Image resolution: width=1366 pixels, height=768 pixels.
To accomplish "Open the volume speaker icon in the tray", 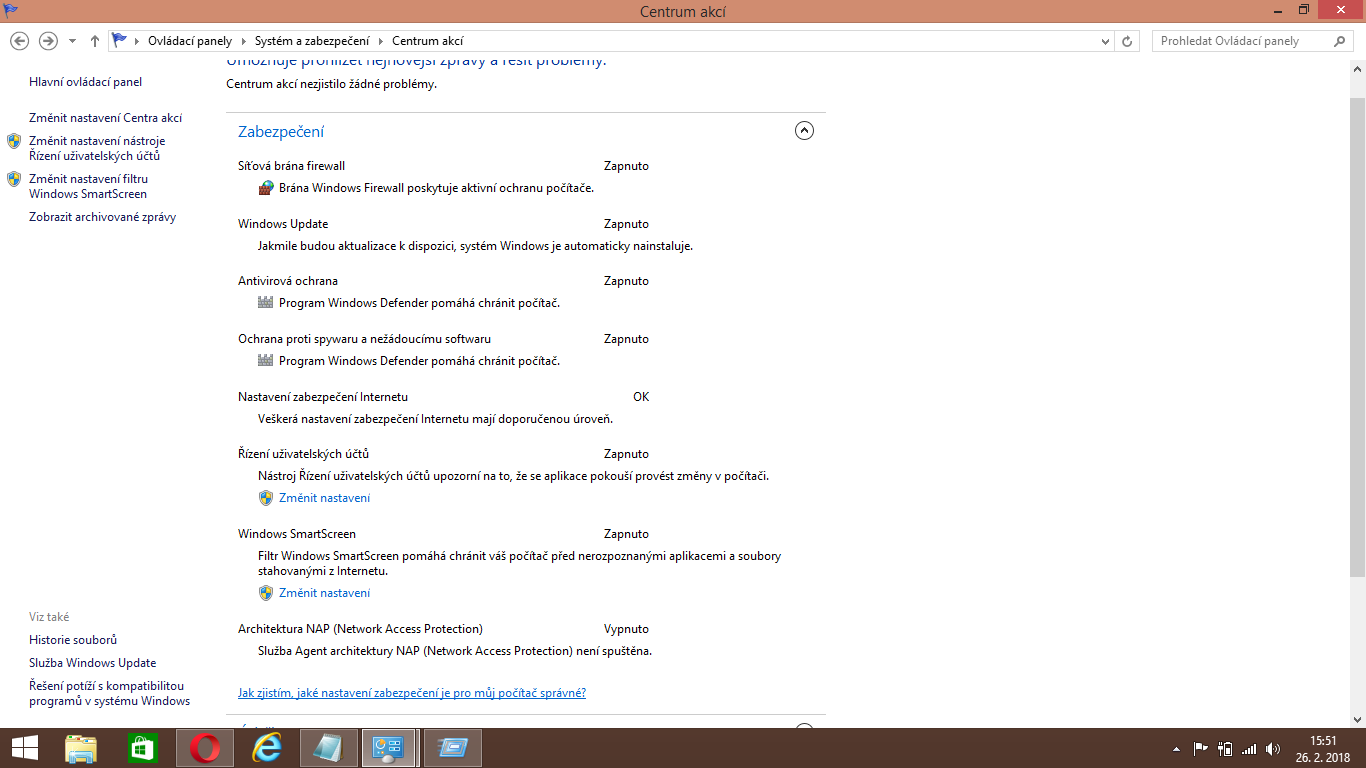I will (x=1273, y=748).
